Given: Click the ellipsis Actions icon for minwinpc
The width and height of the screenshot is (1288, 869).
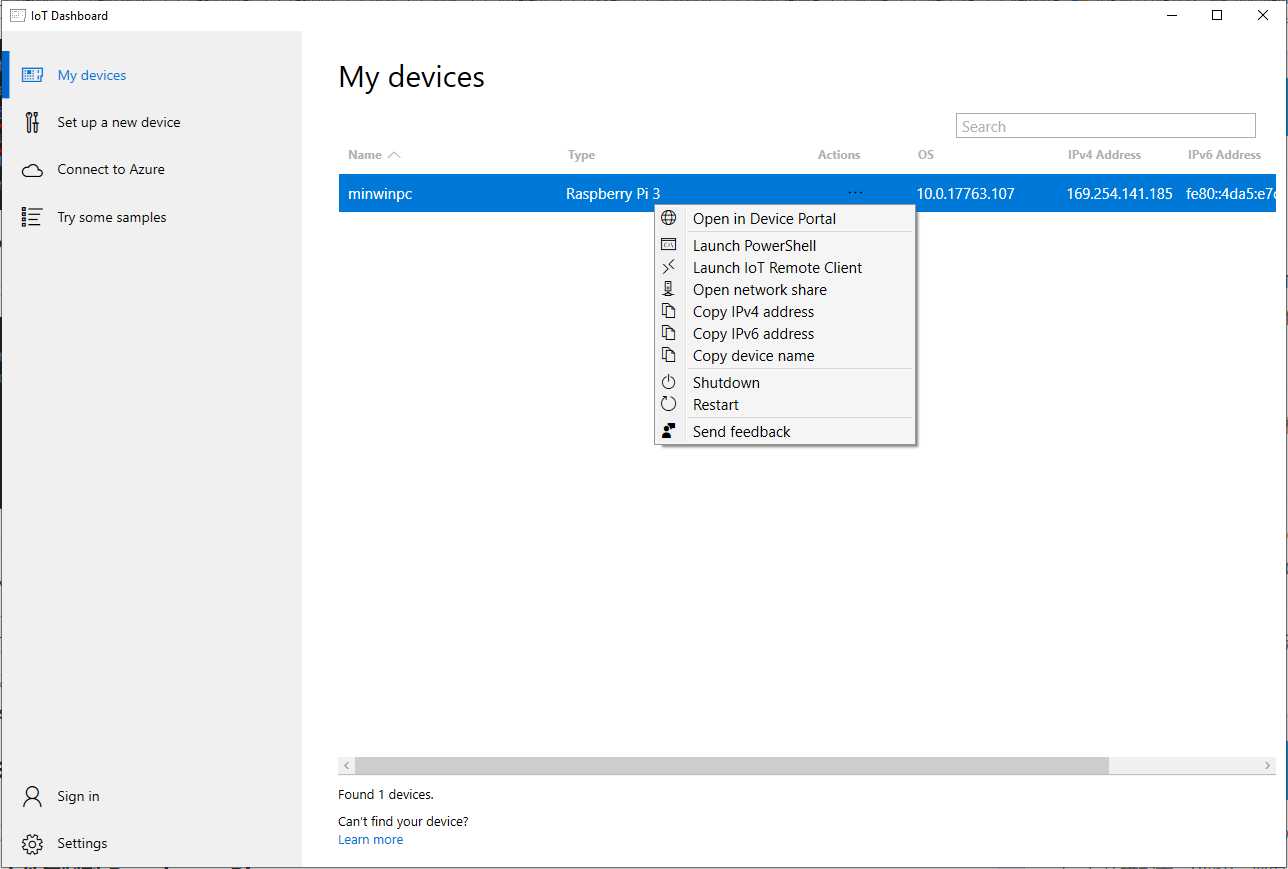Looking at the screenshot, I should coord(855,193).
